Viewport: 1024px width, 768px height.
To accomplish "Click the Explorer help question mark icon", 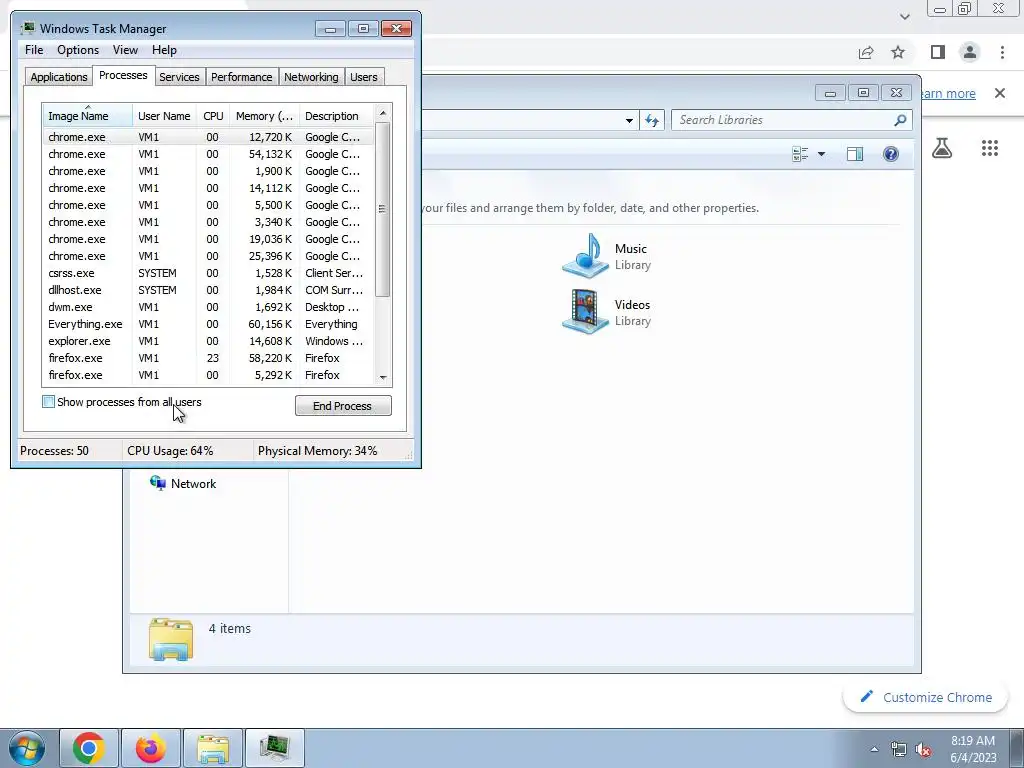I will 891,154.
